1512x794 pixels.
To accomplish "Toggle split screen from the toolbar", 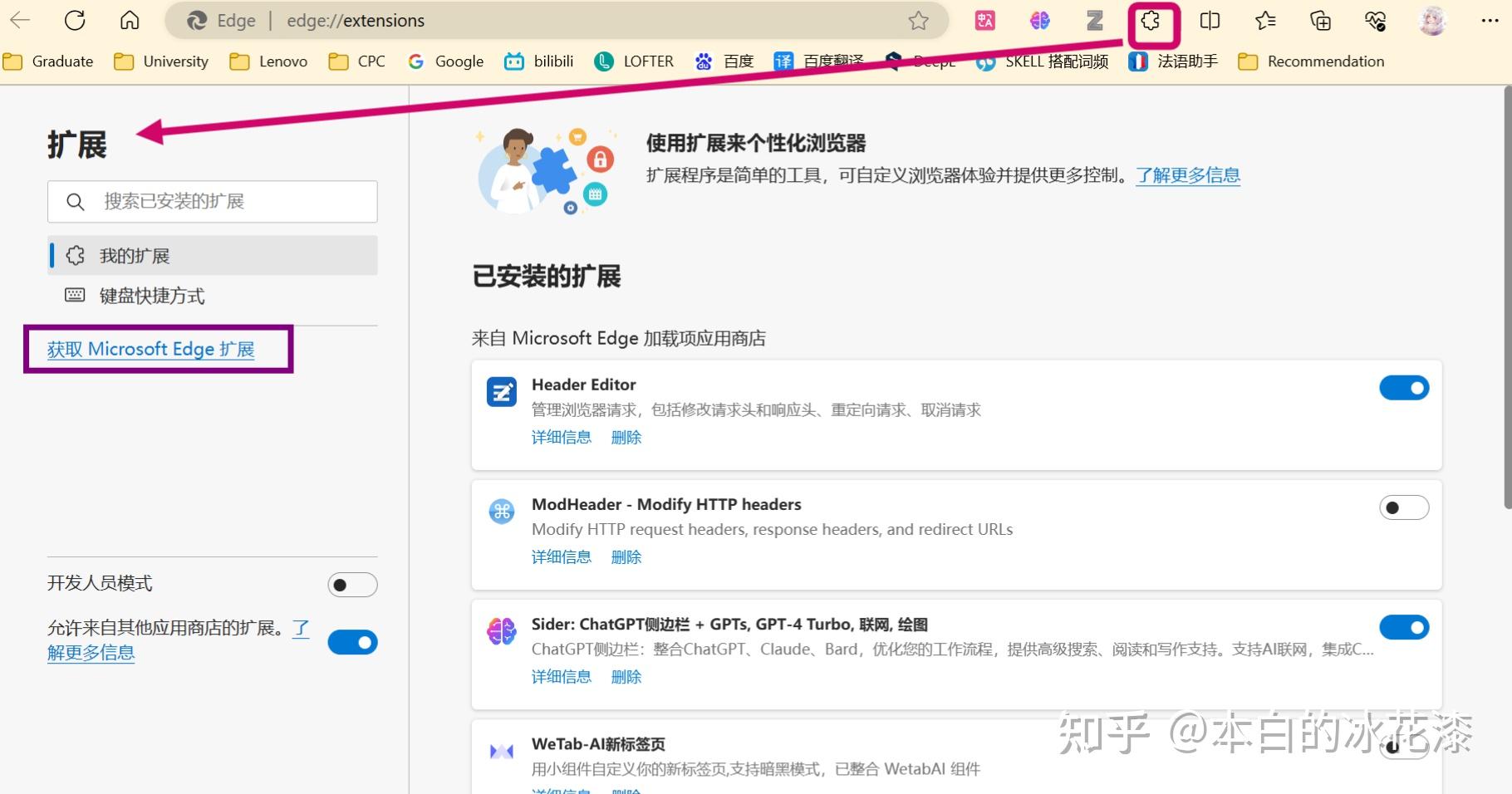I will pos(1210,21).
